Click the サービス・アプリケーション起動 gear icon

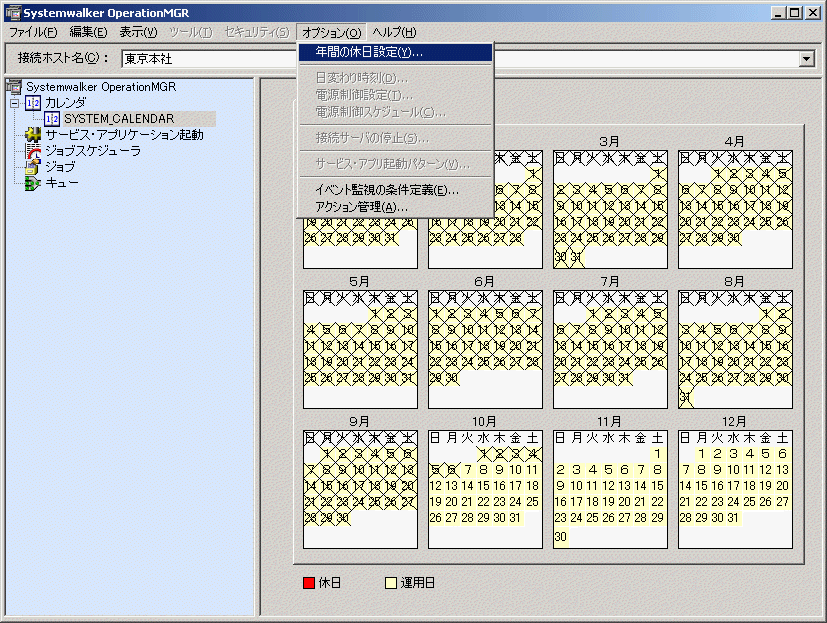coord(33,135)
